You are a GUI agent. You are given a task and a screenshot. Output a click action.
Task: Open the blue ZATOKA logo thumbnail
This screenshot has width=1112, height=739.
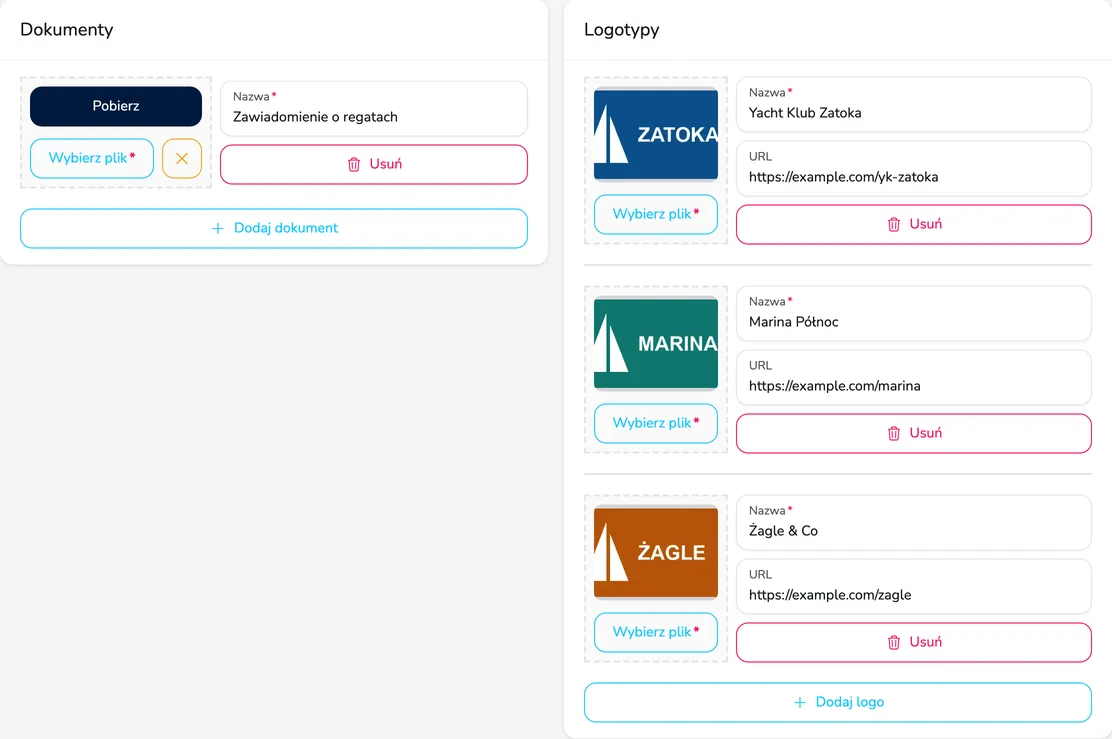[655, 134]
